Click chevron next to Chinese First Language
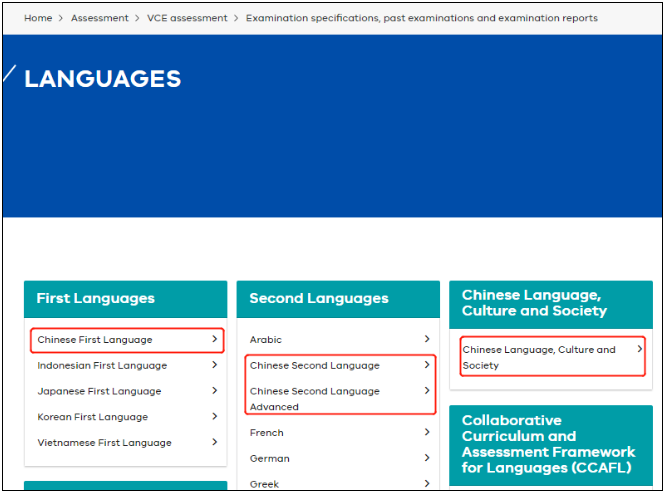The width and height of the screenshot is (665, 493). pos(215,339)
